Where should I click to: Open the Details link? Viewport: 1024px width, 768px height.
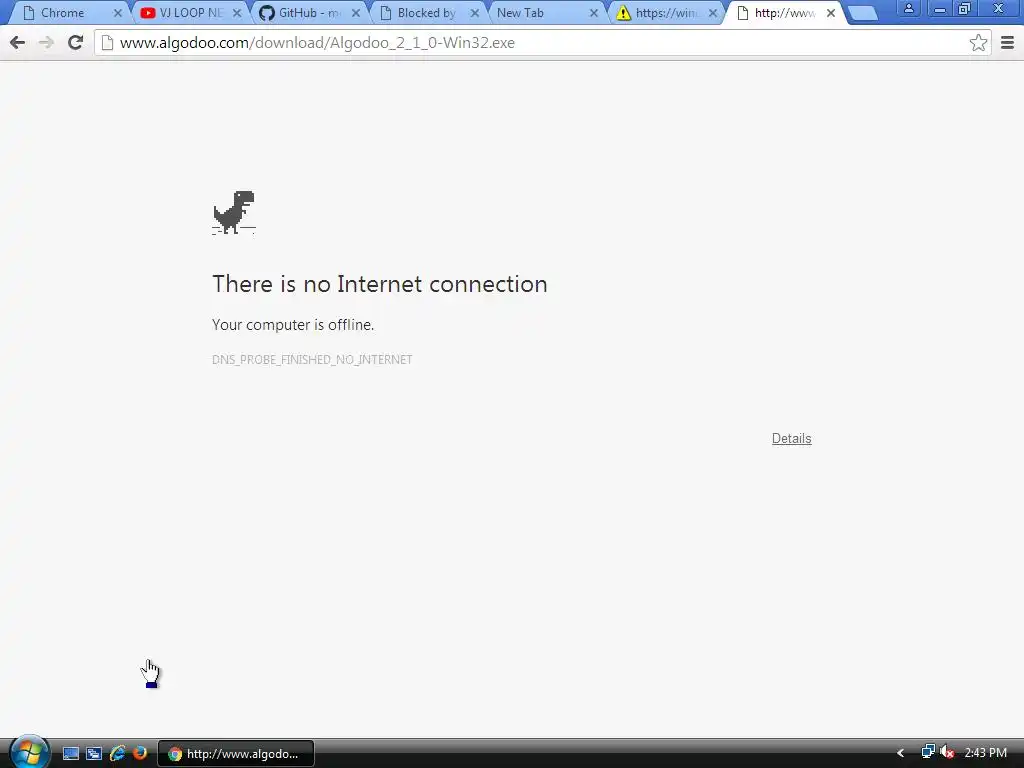coord(792,439)
